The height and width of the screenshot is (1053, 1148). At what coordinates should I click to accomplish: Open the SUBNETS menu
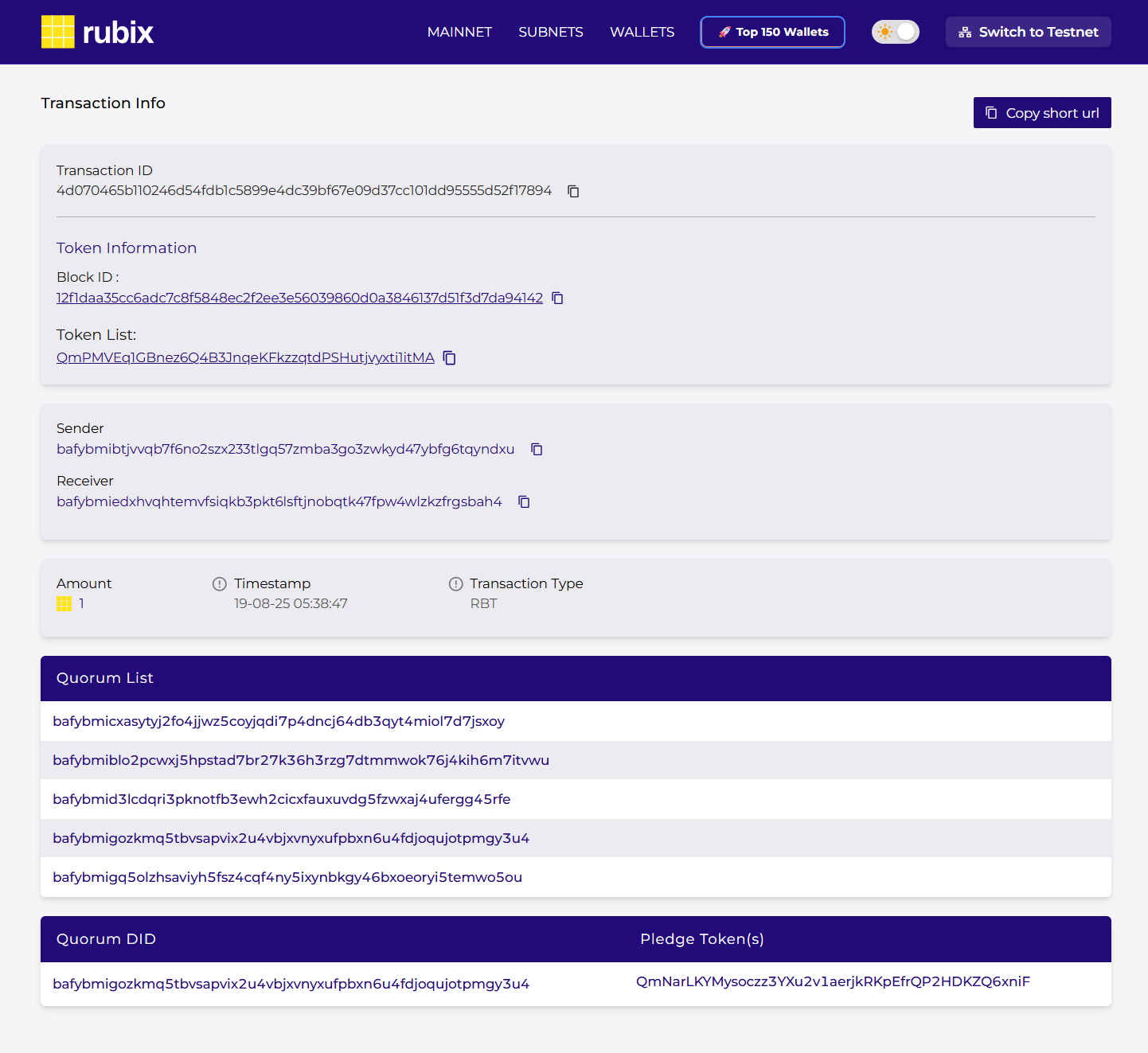(551, 32)
